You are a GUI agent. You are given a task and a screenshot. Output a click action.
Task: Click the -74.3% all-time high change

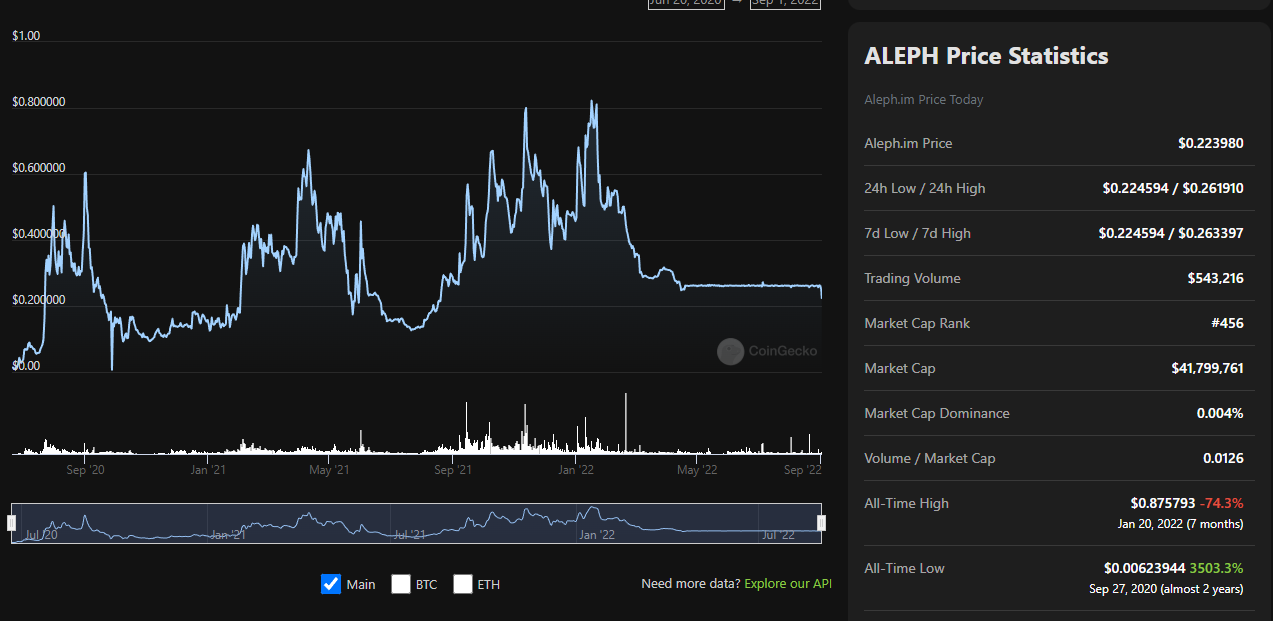tap(1221, 503)
